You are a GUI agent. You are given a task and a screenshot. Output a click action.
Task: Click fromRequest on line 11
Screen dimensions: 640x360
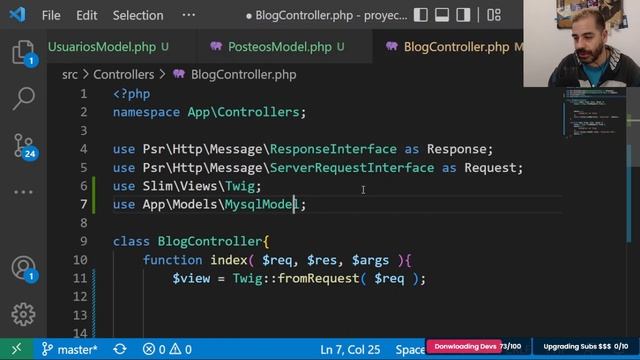coord(318,278)
